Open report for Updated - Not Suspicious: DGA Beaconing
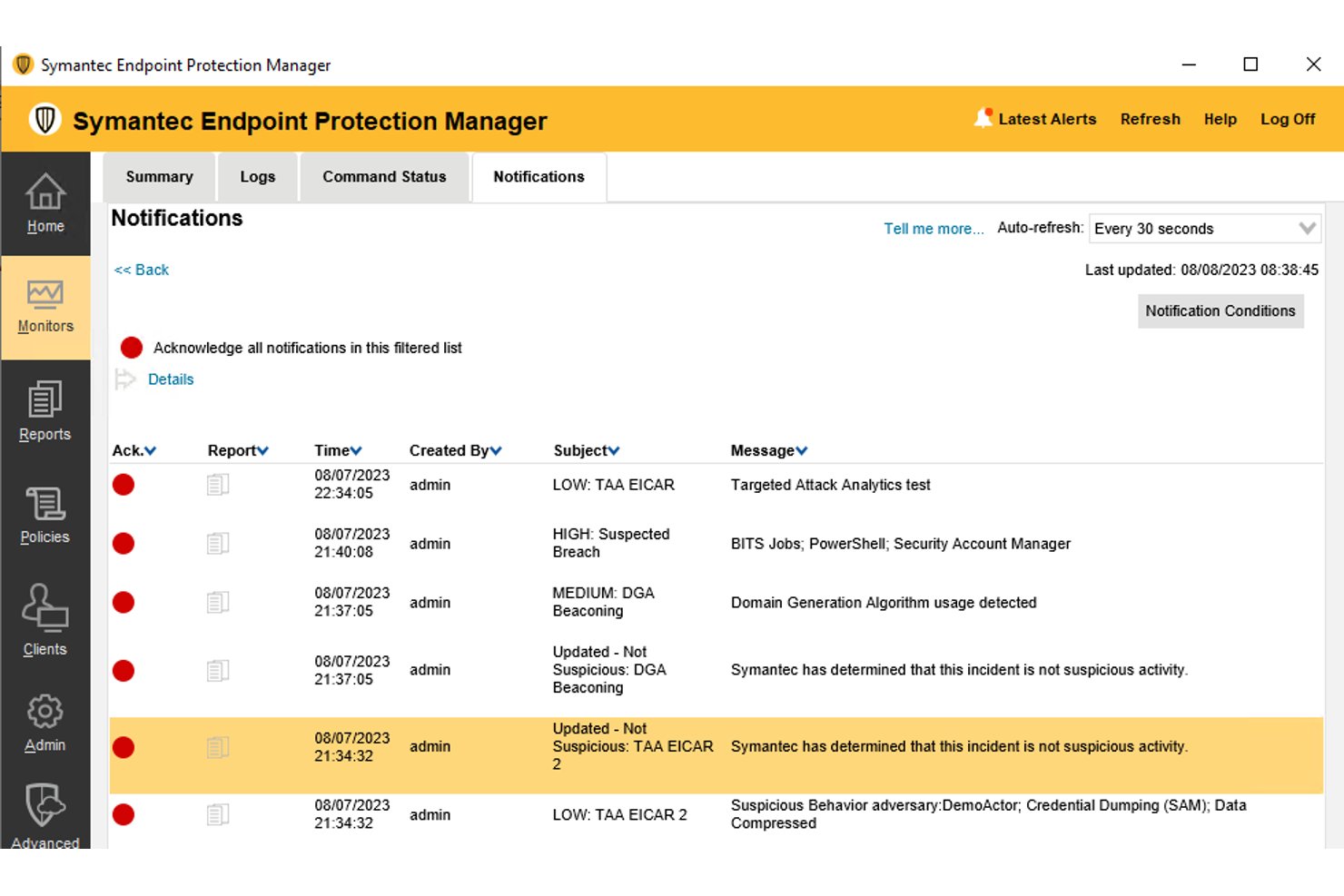The width and height of the screenshot is (1344, 896). point(218,671)
